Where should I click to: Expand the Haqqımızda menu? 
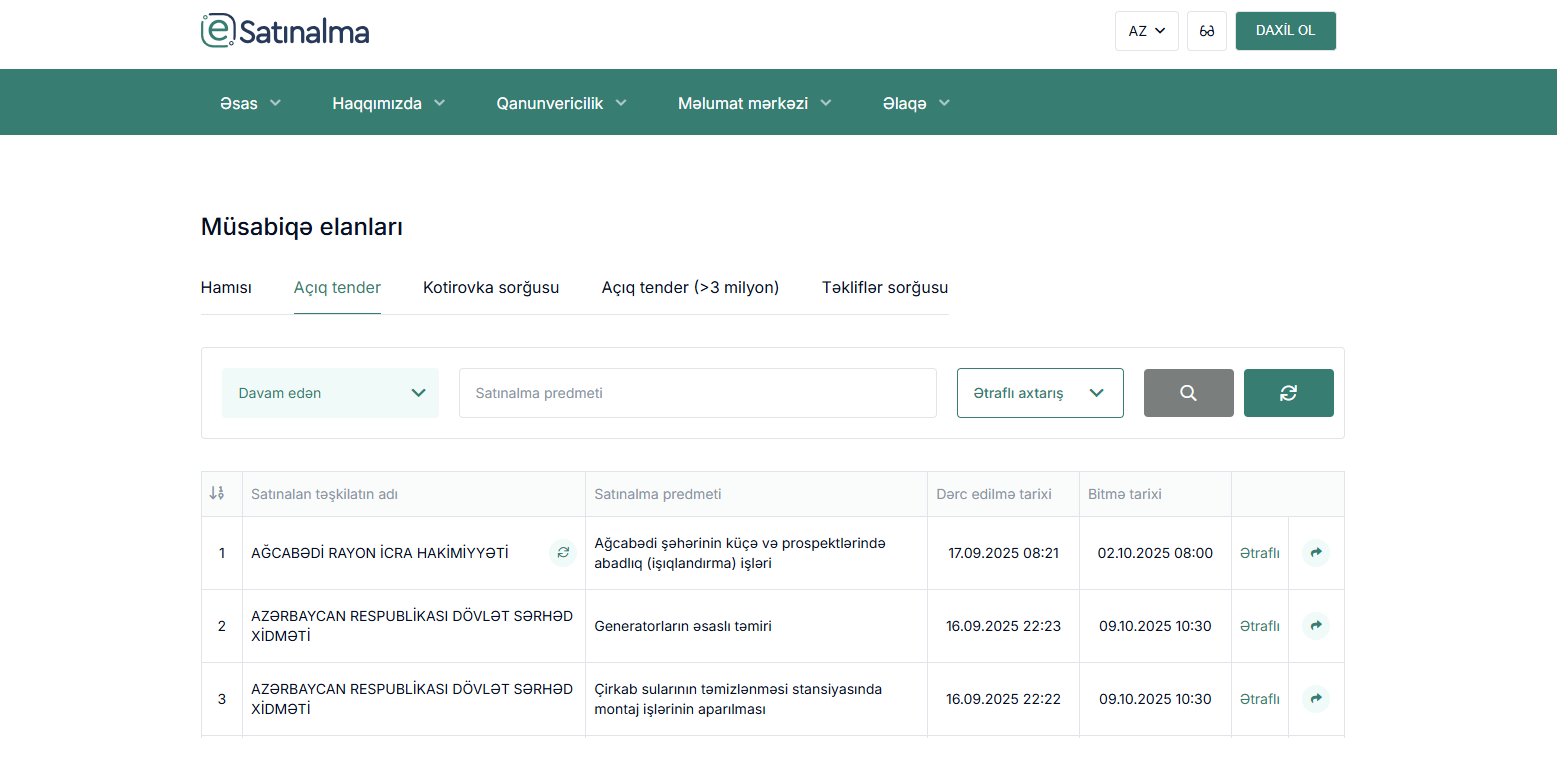coord(389,103)
